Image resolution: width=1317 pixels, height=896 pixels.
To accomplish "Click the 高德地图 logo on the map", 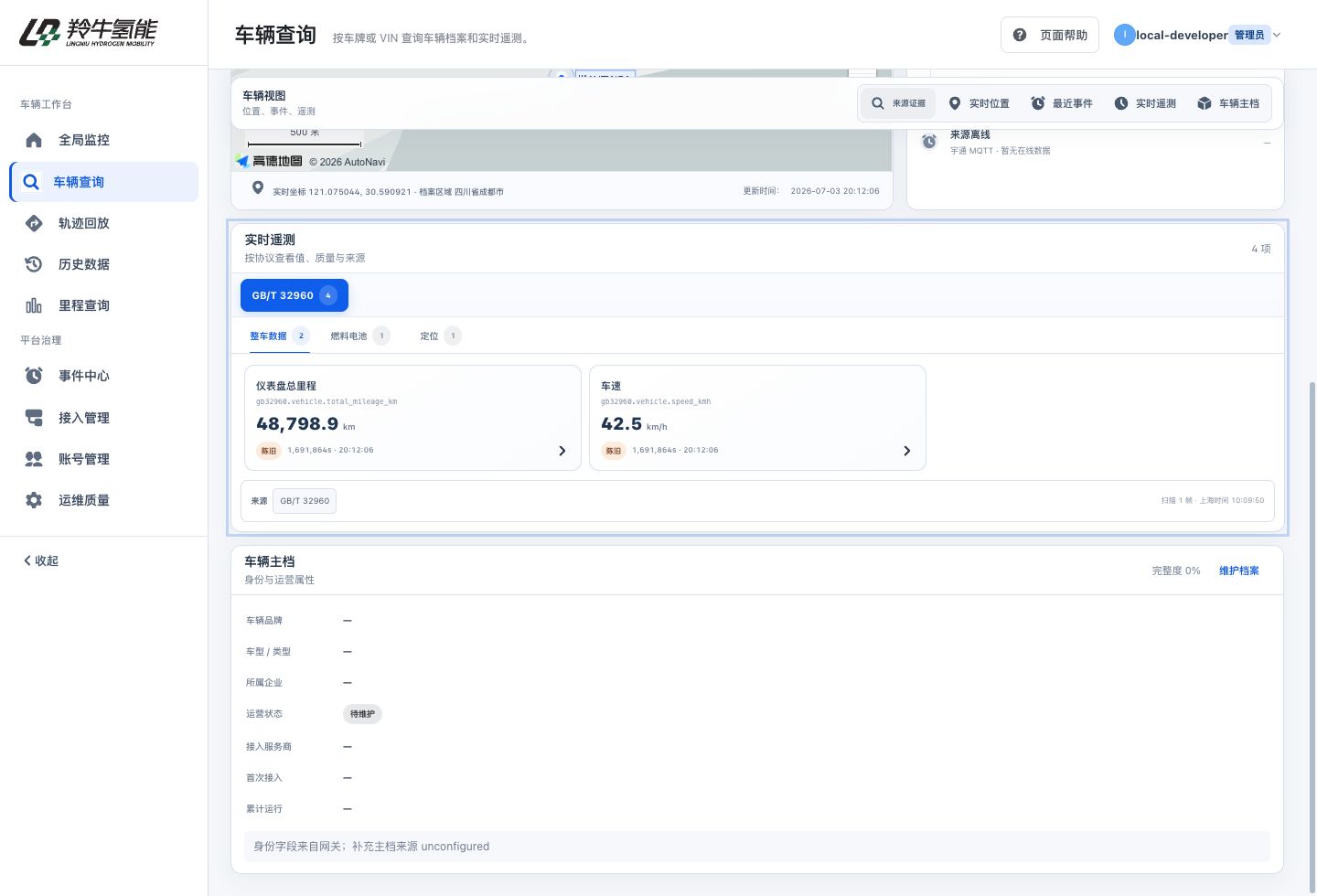I will [269, 161].
